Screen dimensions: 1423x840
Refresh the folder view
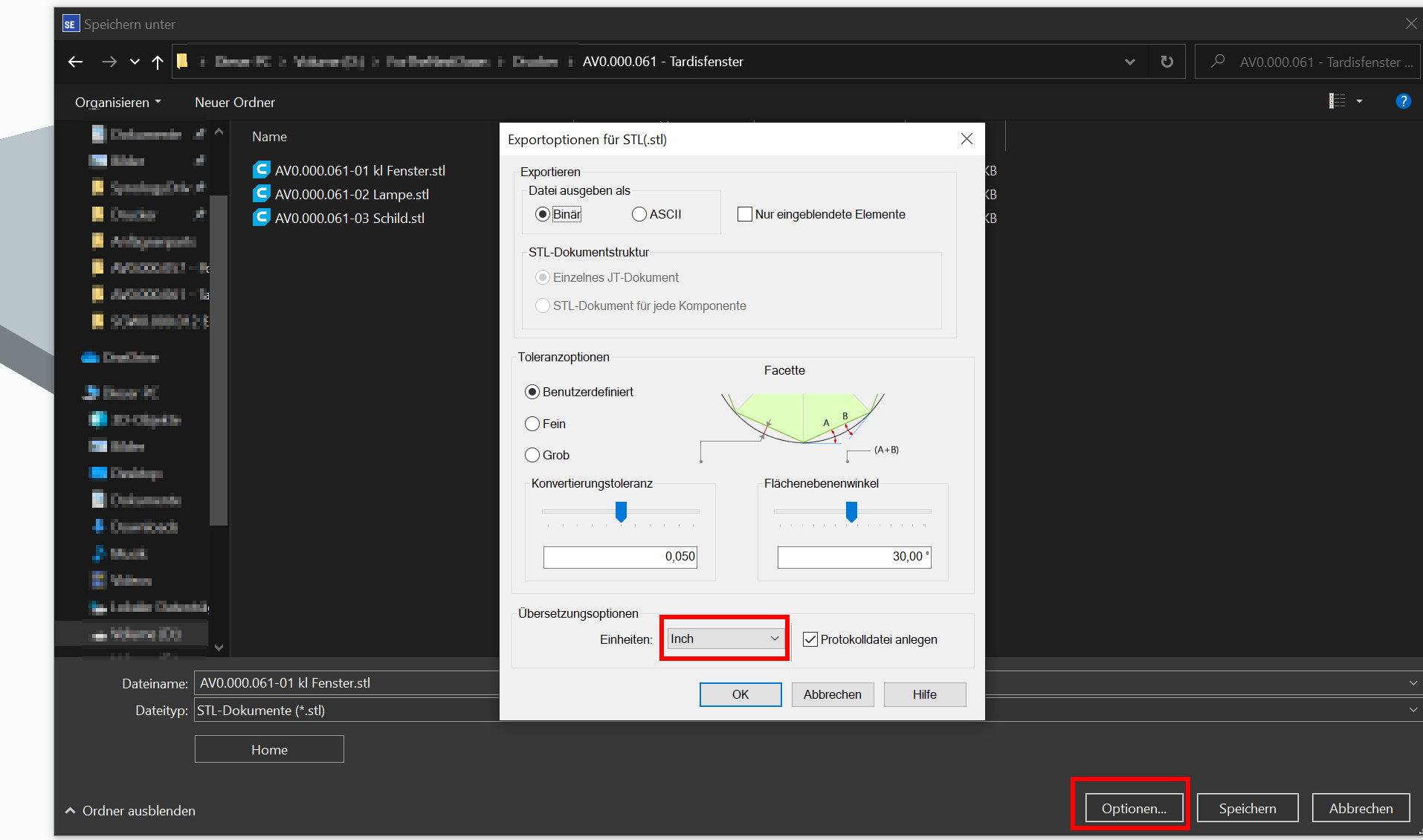pyautogui.click(x=1167, y=62)
